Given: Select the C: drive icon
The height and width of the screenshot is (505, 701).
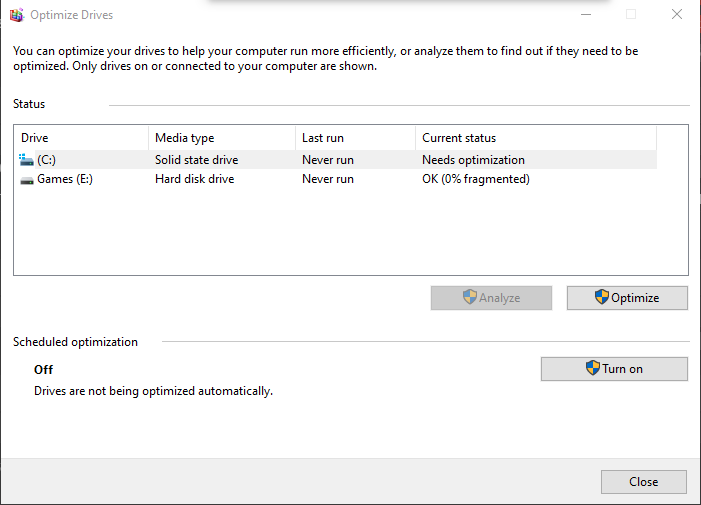Looking at the screenshot, I should point(26,160).
